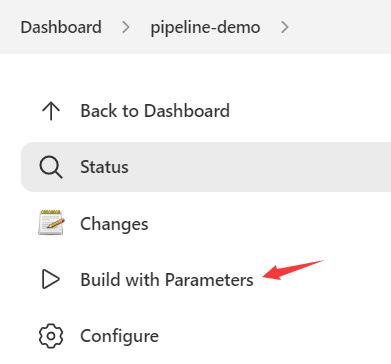Expand the chevron after pipeline-demo breadcrumb
This screenshot has width=391, height=364.
coord(284,27)
